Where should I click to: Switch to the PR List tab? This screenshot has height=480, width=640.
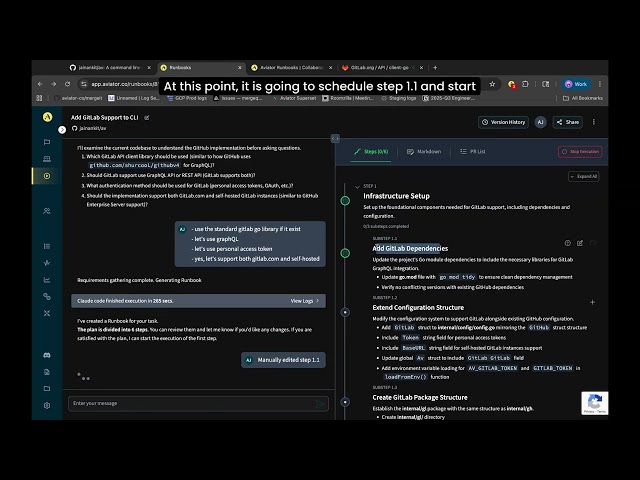pyautogui.click(x=473, y=151)
